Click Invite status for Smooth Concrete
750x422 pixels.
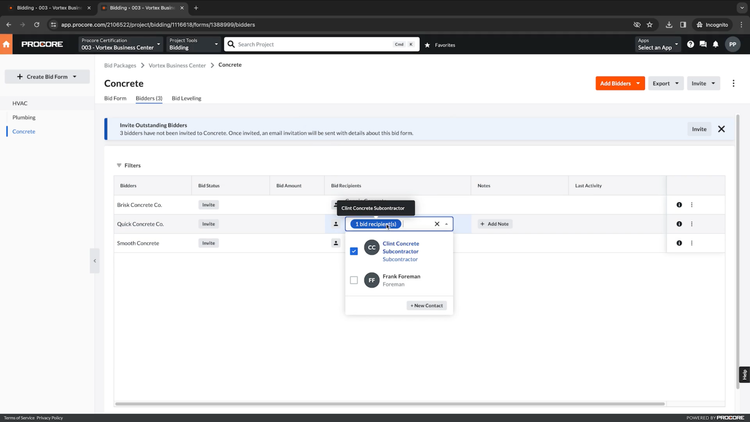(209, 243)
